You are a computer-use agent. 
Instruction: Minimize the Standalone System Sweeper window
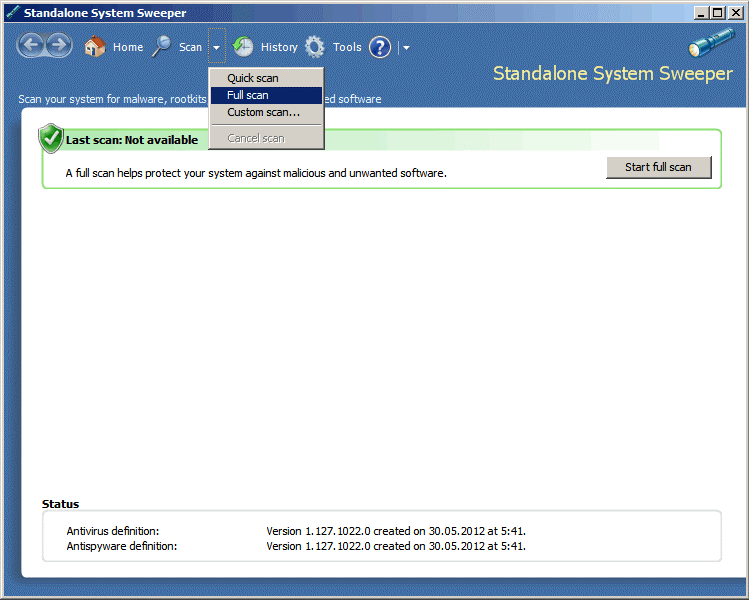[701, 12]
